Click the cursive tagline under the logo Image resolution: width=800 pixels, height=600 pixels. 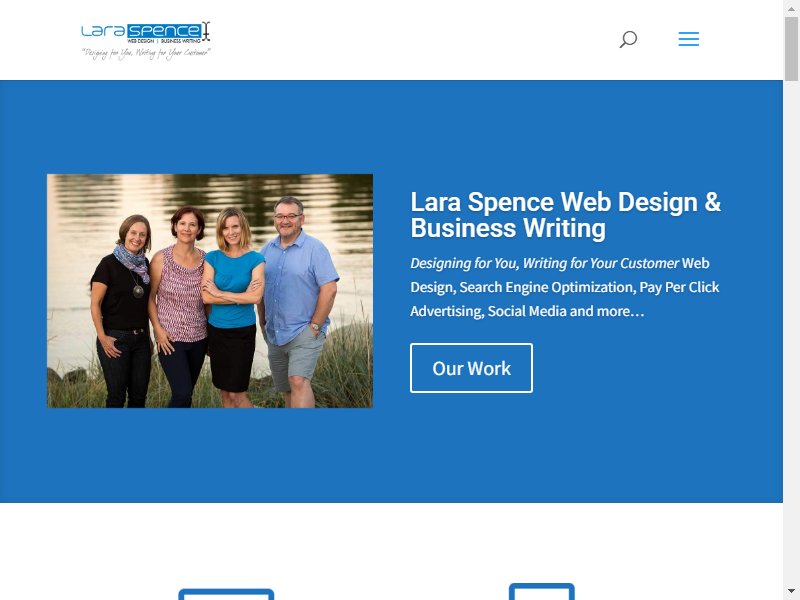click(x=146, y=53)
